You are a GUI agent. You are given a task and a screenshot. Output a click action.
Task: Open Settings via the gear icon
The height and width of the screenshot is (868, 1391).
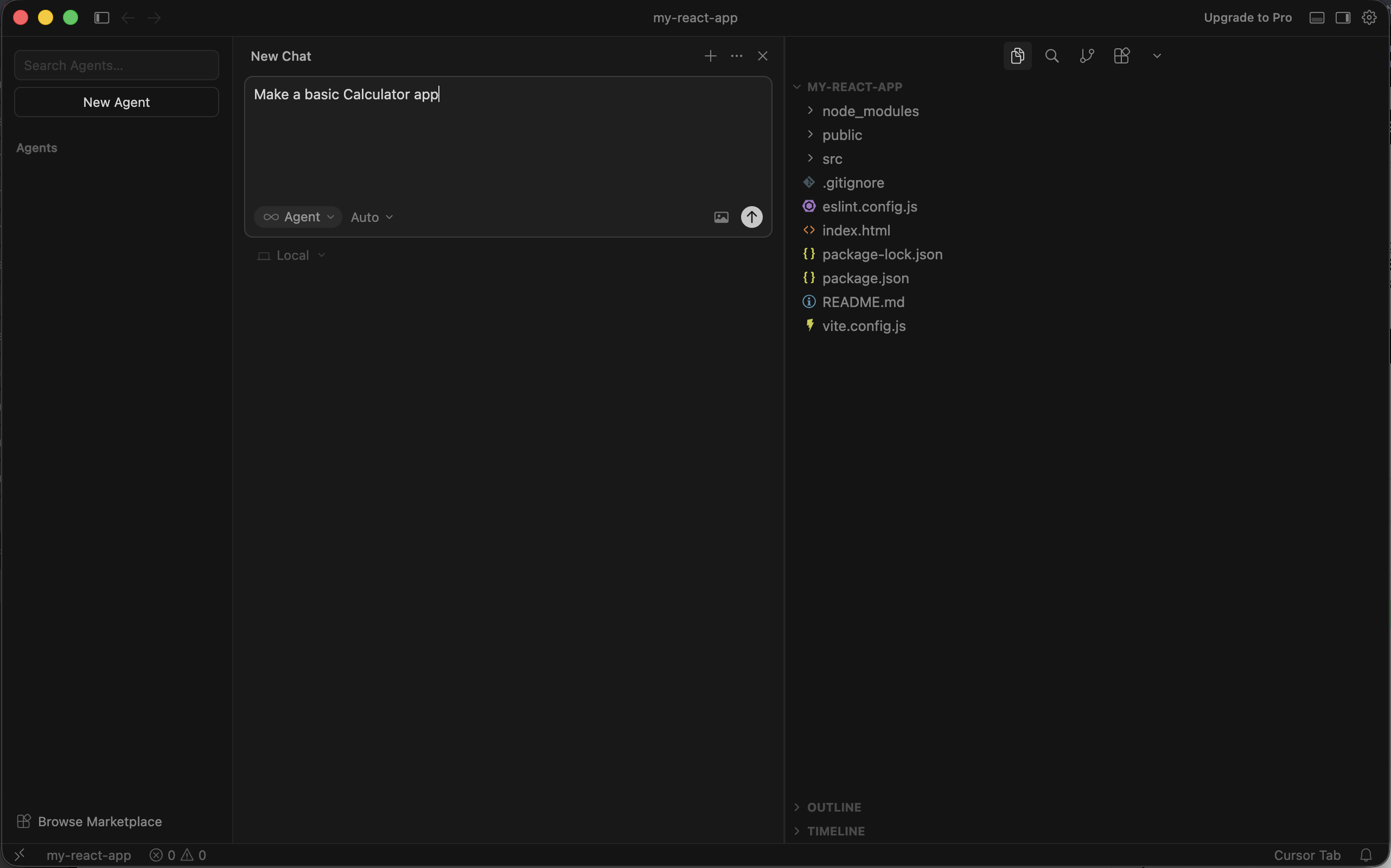coord(1369,17)
